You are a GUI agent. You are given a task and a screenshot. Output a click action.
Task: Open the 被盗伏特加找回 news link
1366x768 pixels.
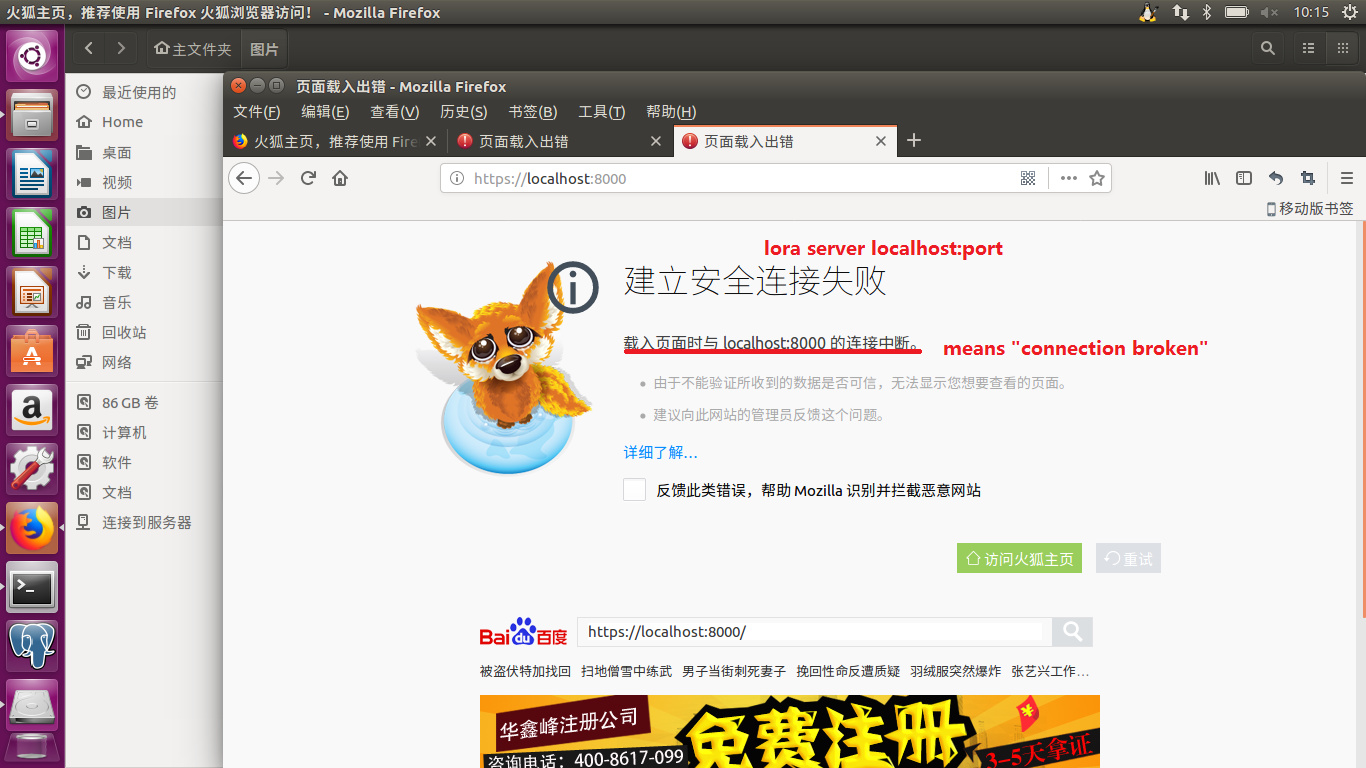click(525, 671)
